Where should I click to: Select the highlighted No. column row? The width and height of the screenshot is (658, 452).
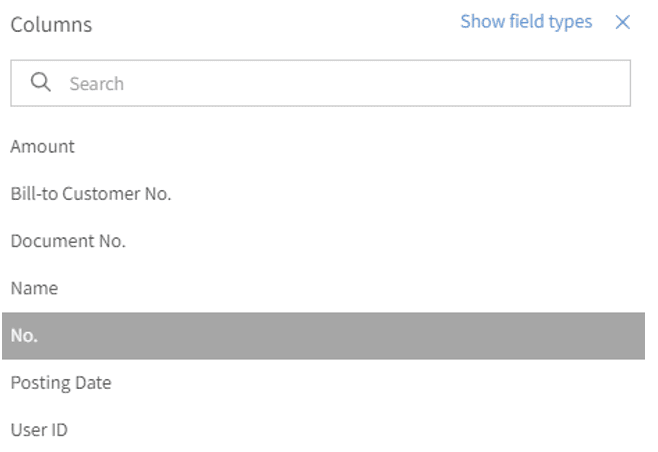[x=323, y=336]
